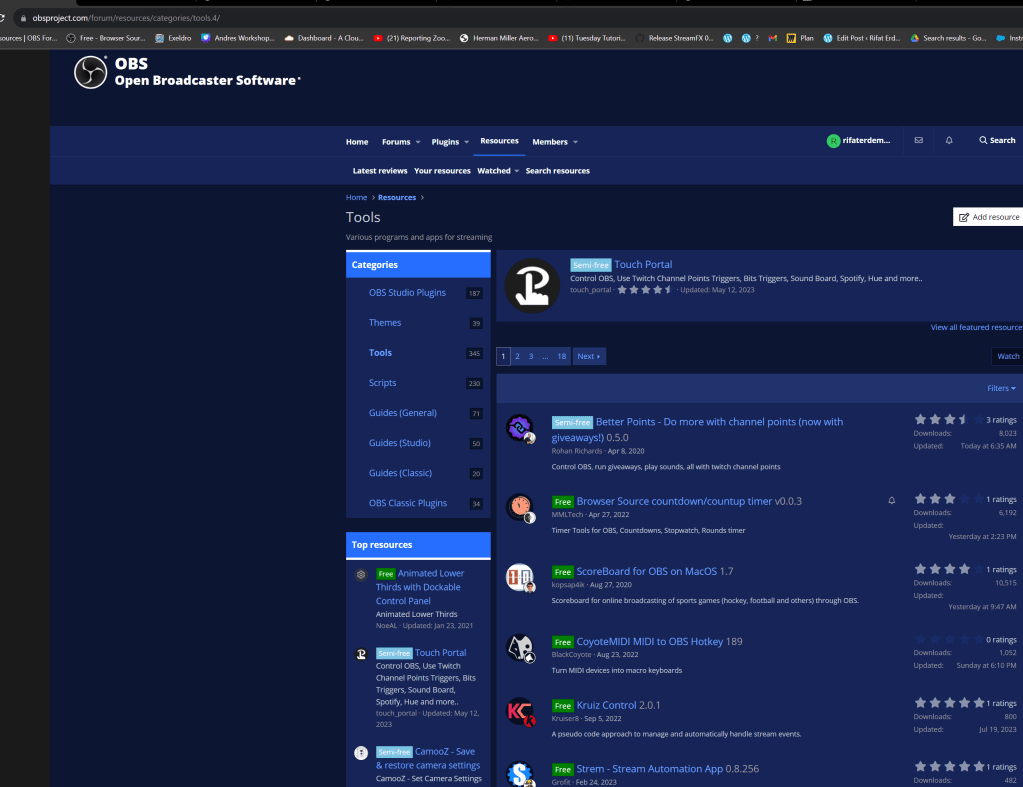Click the CoyoteMIDI resource avatar
The width and height of the screenshot is (1023, 787).
click(520, 648)
